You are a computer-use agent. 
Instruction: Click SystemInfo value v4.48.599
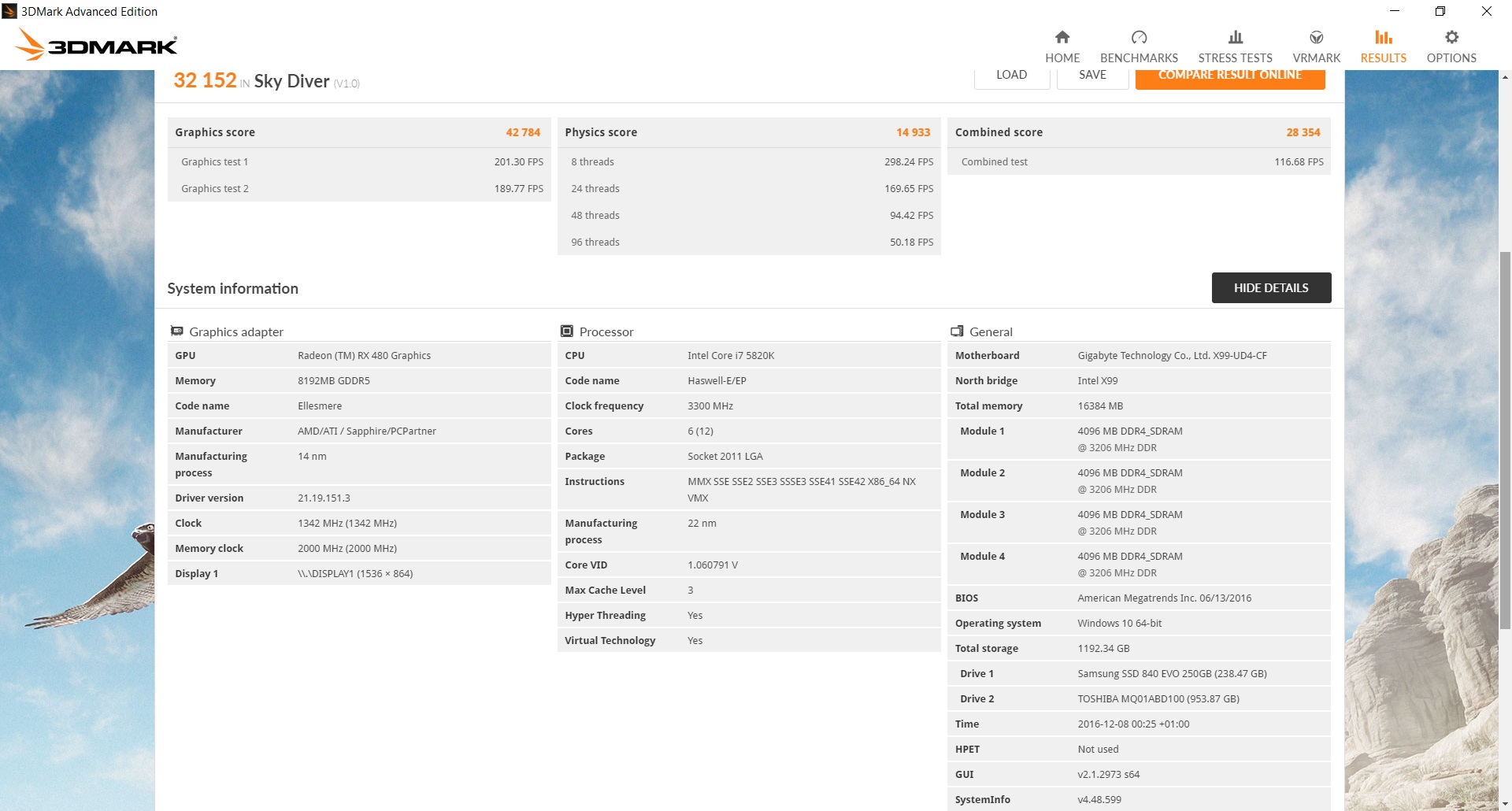[x=1099, y=799]
